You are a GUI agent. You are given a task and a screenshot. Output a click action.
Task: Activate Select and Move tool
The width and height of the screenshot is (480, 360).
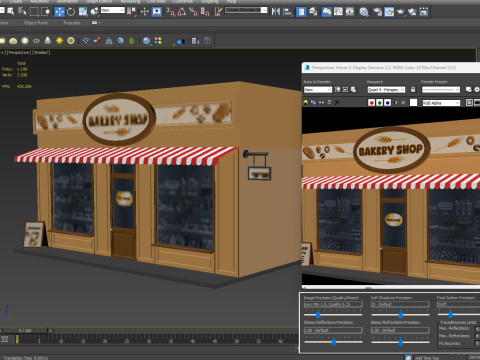click(59, 12)
